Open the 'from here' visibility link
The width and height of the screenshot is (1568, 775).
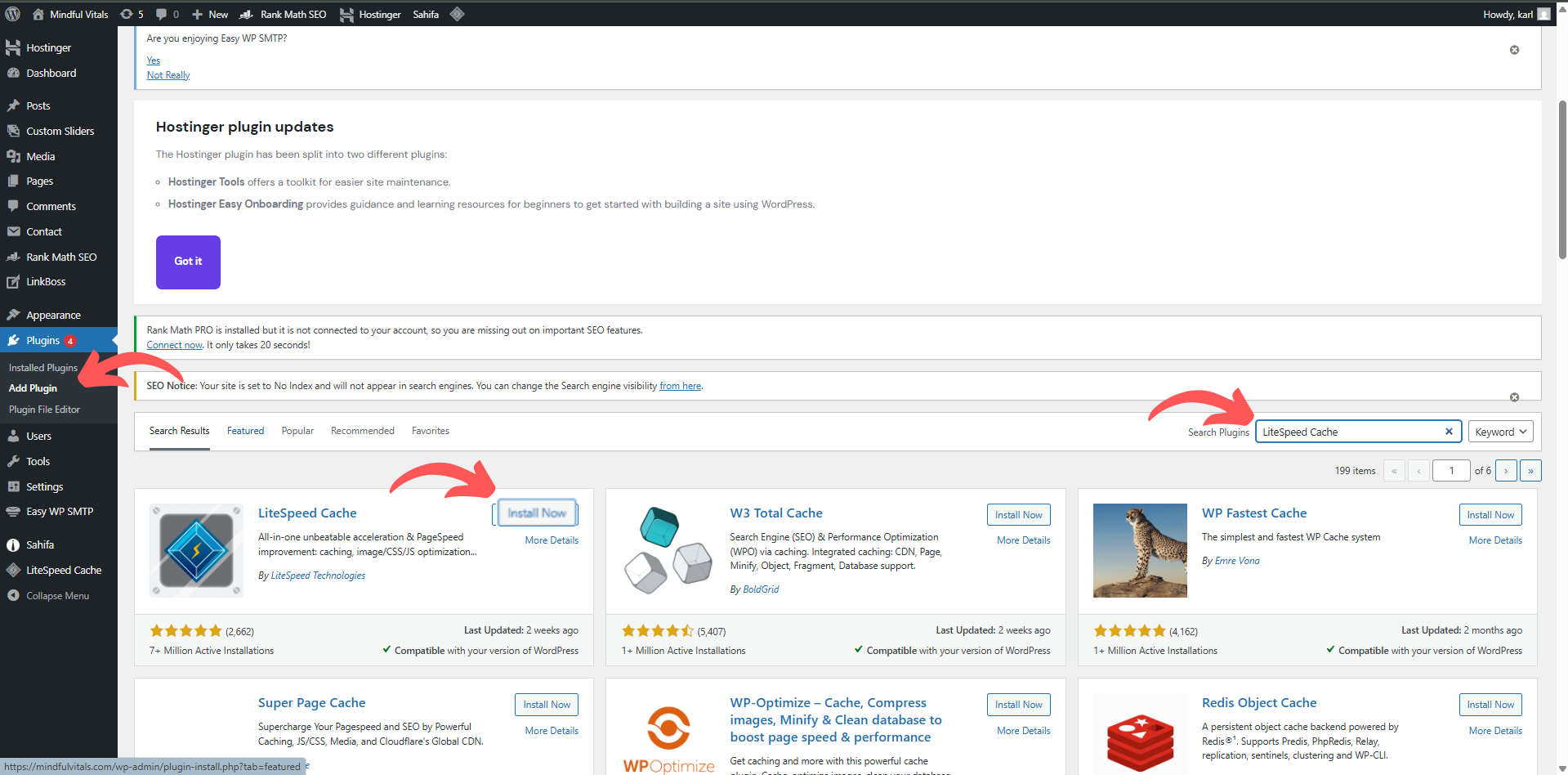point(681,386)
